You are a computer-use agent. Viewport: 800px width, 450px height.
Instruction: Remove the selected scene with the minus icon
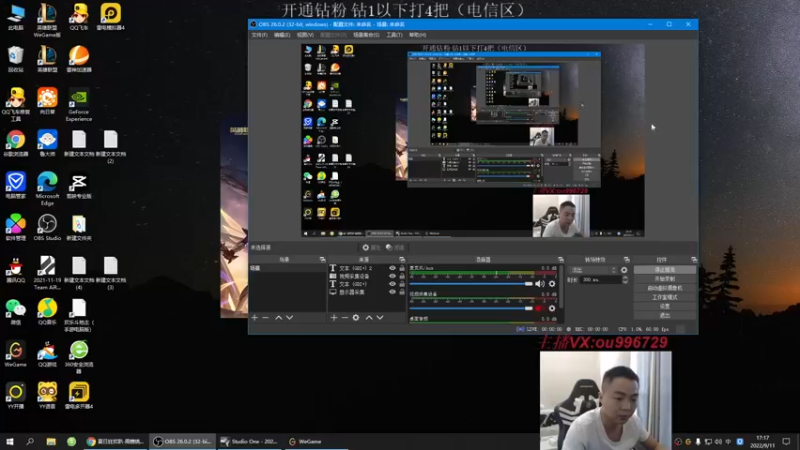click(x=265, y=317)
